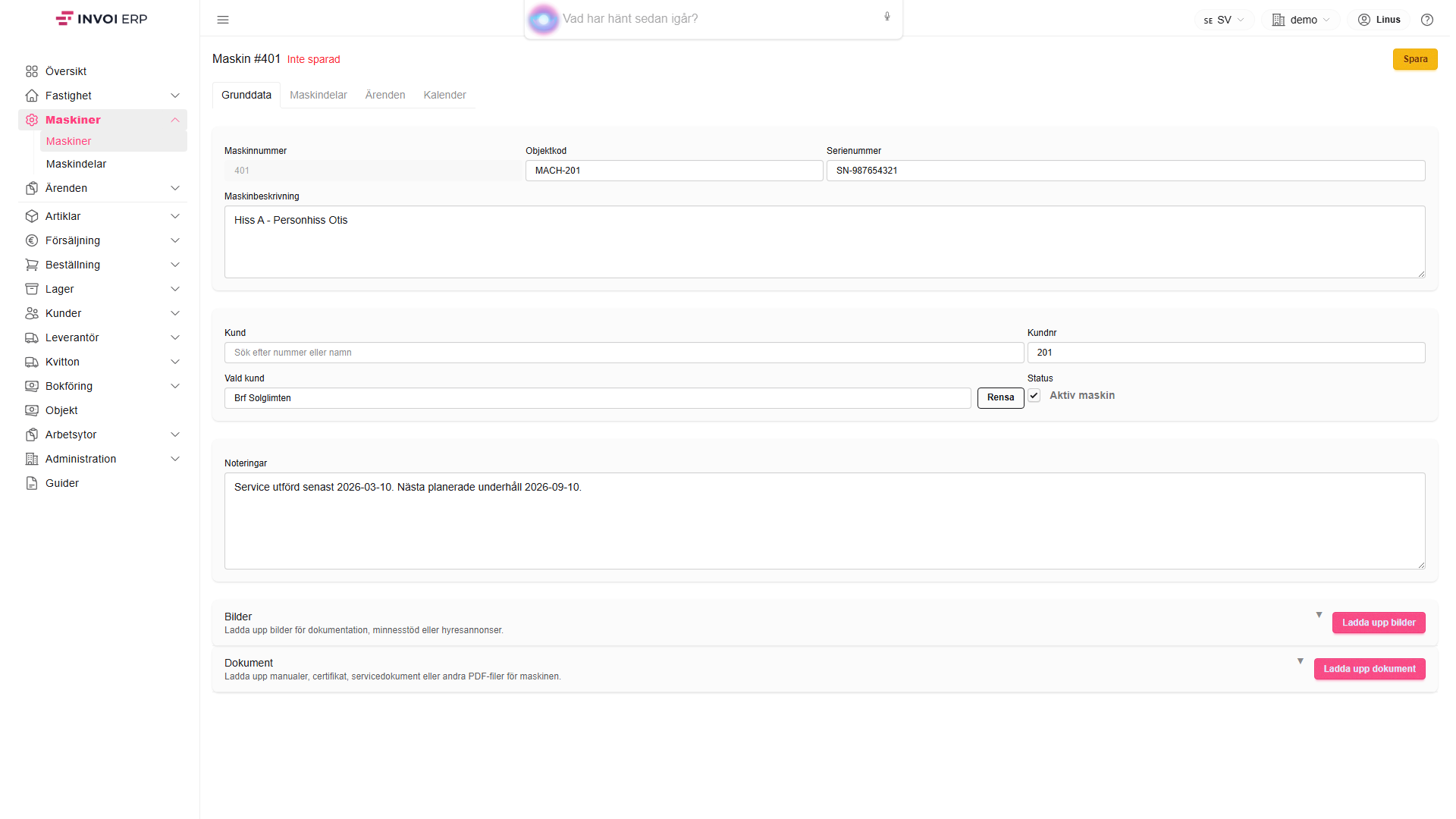Click the Ärenden clipboard icon

[32, 188]
